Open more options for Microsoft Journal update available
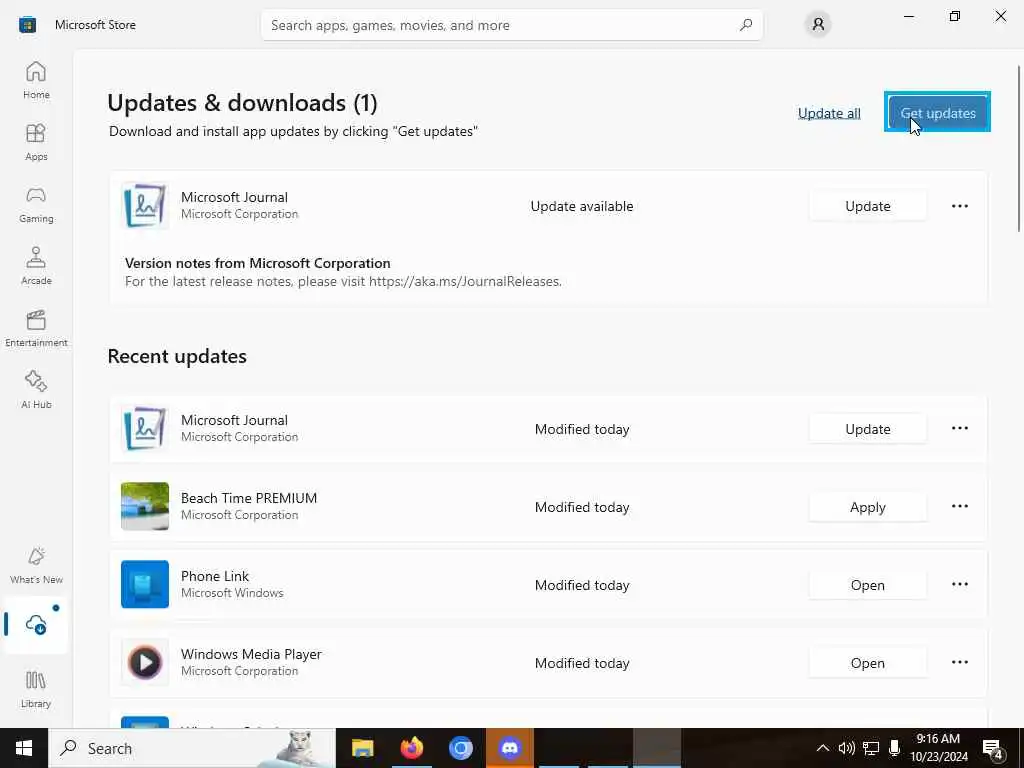 click(x=959, y=206)
